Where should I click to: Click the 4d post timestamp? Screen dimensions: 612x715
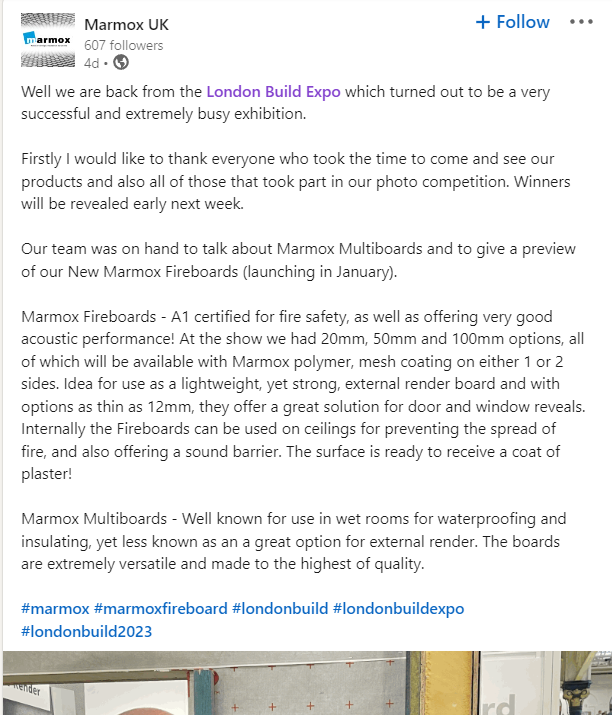tap(92, 62)
